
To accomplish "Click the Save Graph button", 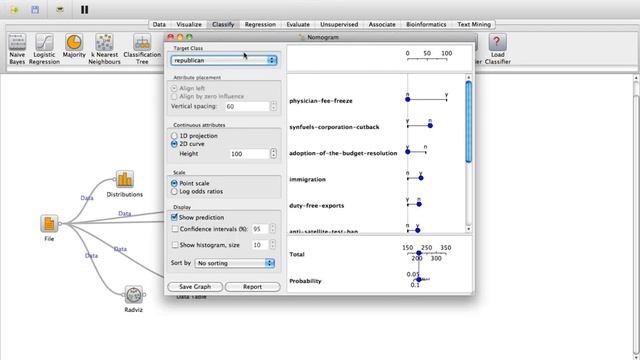I will 195,287.
